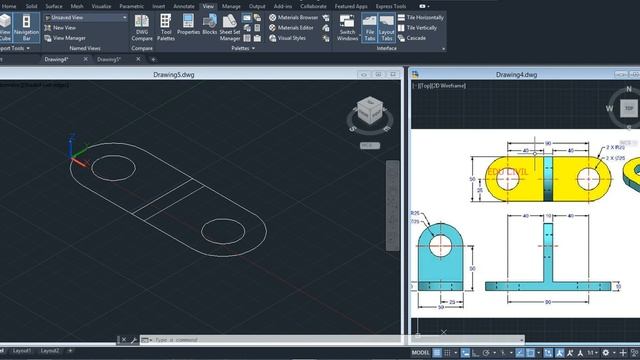
Task: Toggle snap mode in status bar
Action: point(448,353)
